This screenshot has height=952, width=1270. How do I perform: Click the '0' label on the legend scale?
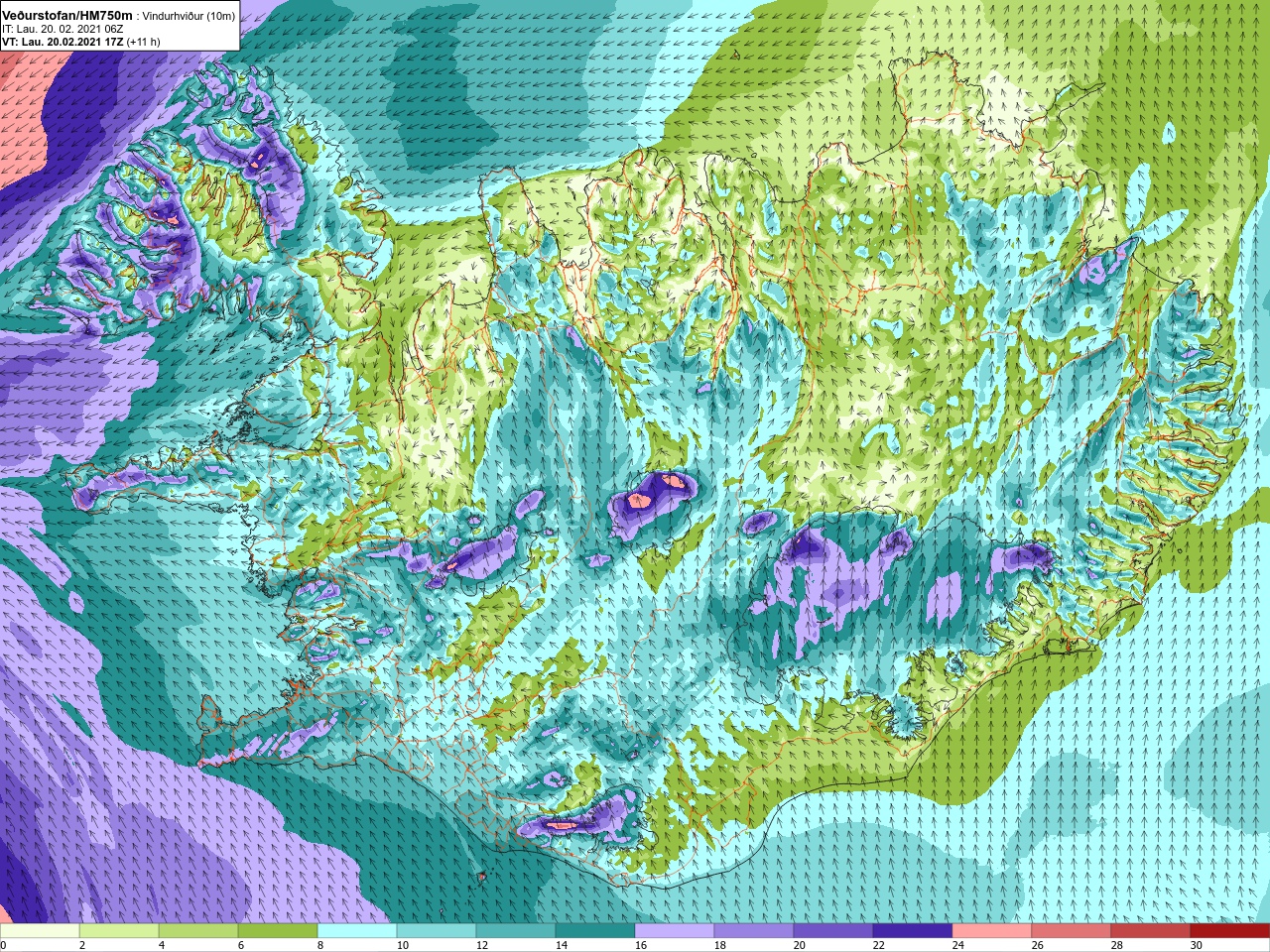[3, 945]
